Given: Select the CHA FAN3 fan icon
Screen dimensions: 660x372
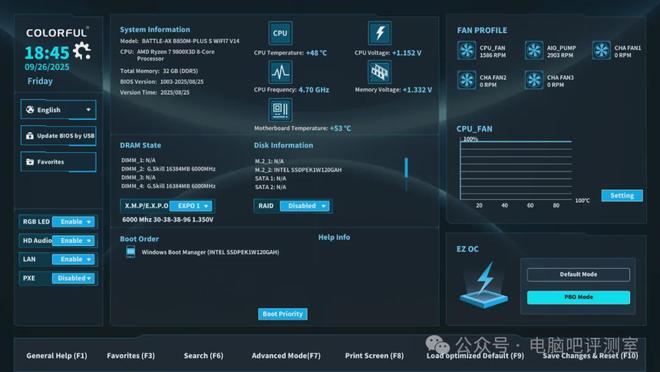Looking at the screenshot, I should (534, 80).
